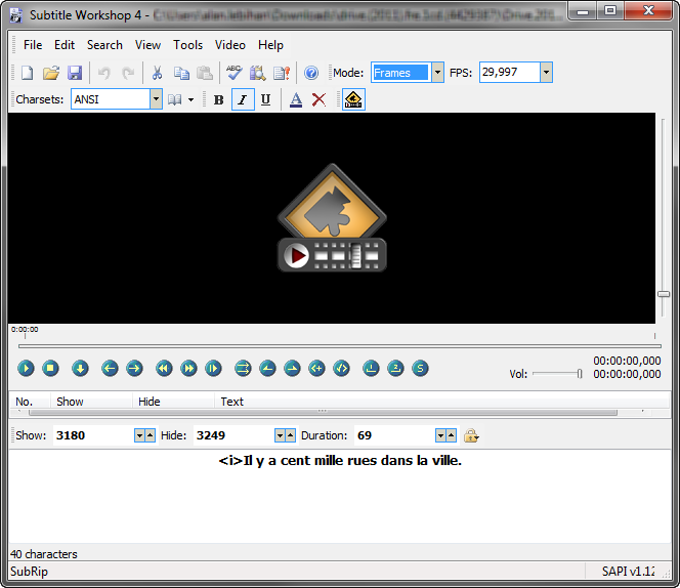Open the Search menu
680x588 pixels.
(105, 45)
